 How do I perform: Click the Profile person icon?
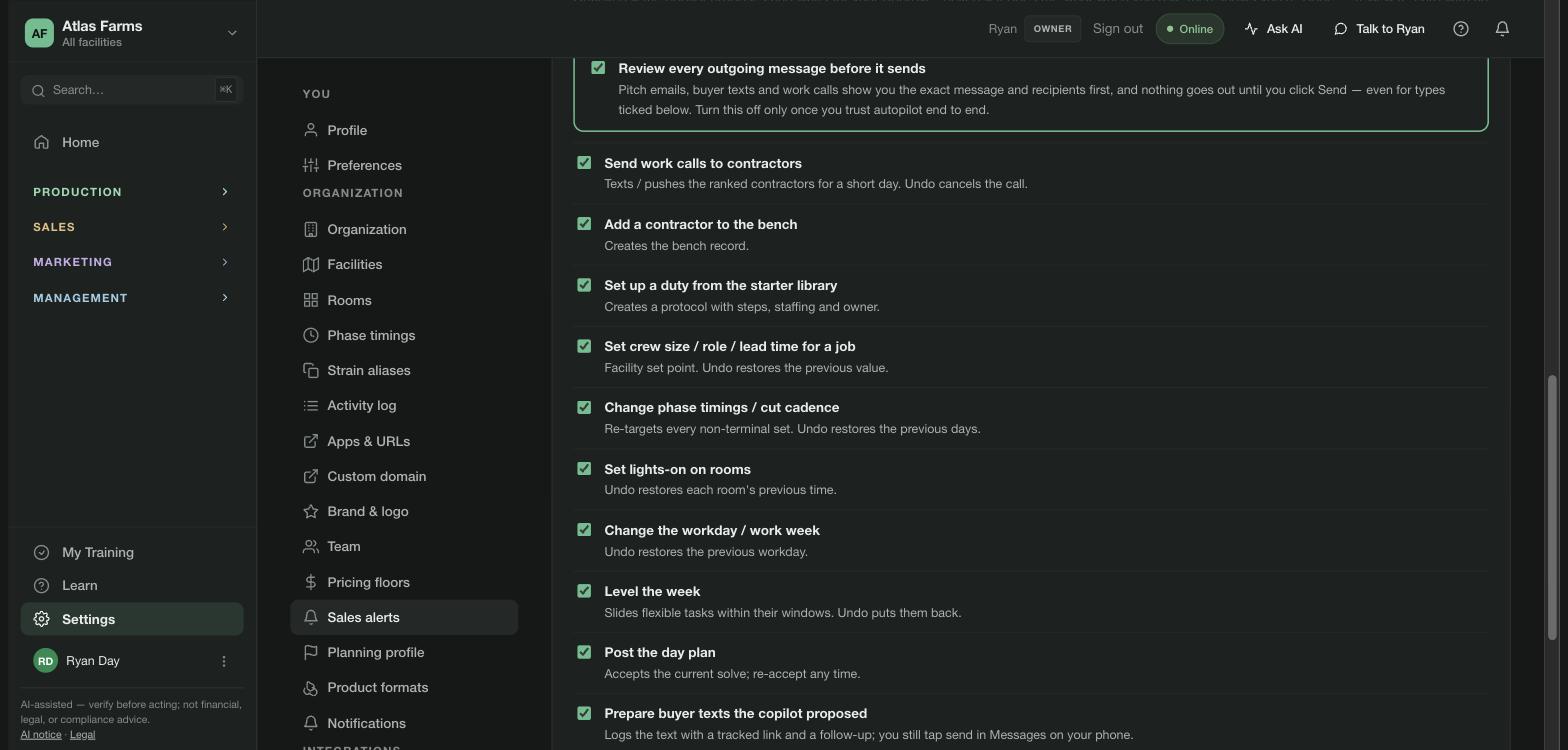[x=311, y=130]
